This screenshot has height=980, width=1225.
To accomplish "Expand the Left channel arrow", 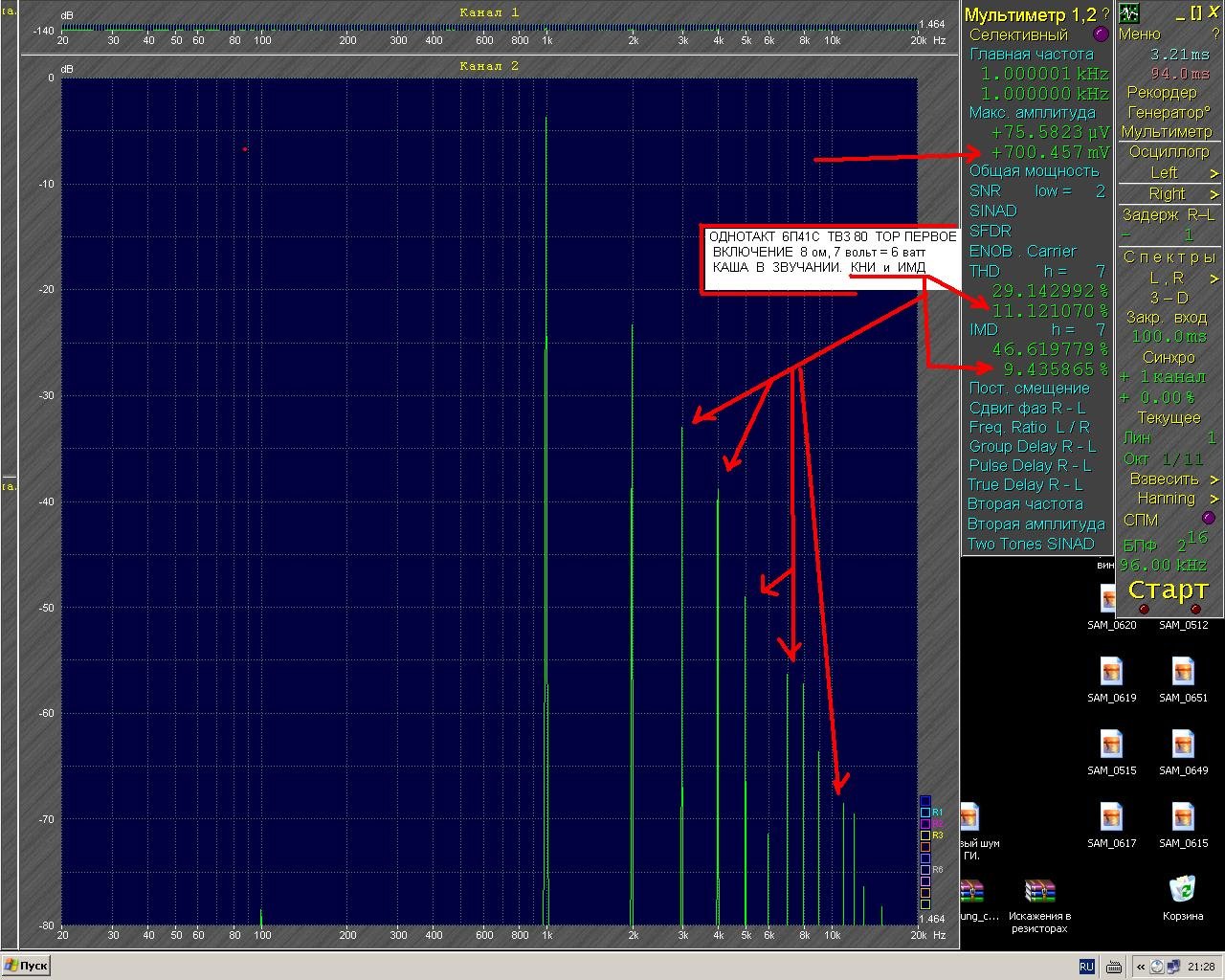I will click(x=1214, y=173).
